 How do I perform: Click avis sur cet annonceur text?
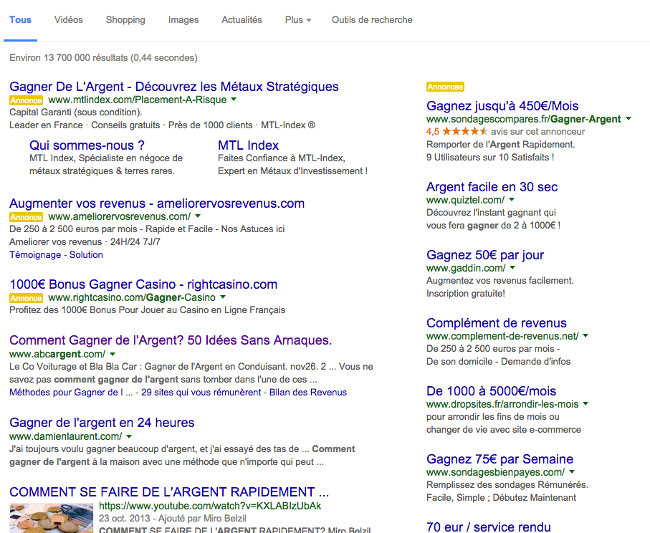[x=538, y=132]
